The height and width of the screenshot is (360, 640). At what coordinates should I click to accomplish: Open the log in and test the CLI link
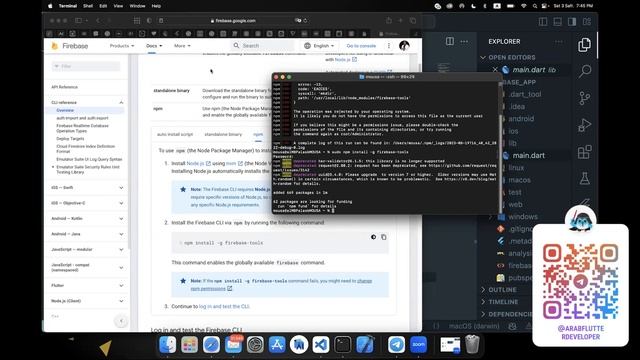point(224,307)
